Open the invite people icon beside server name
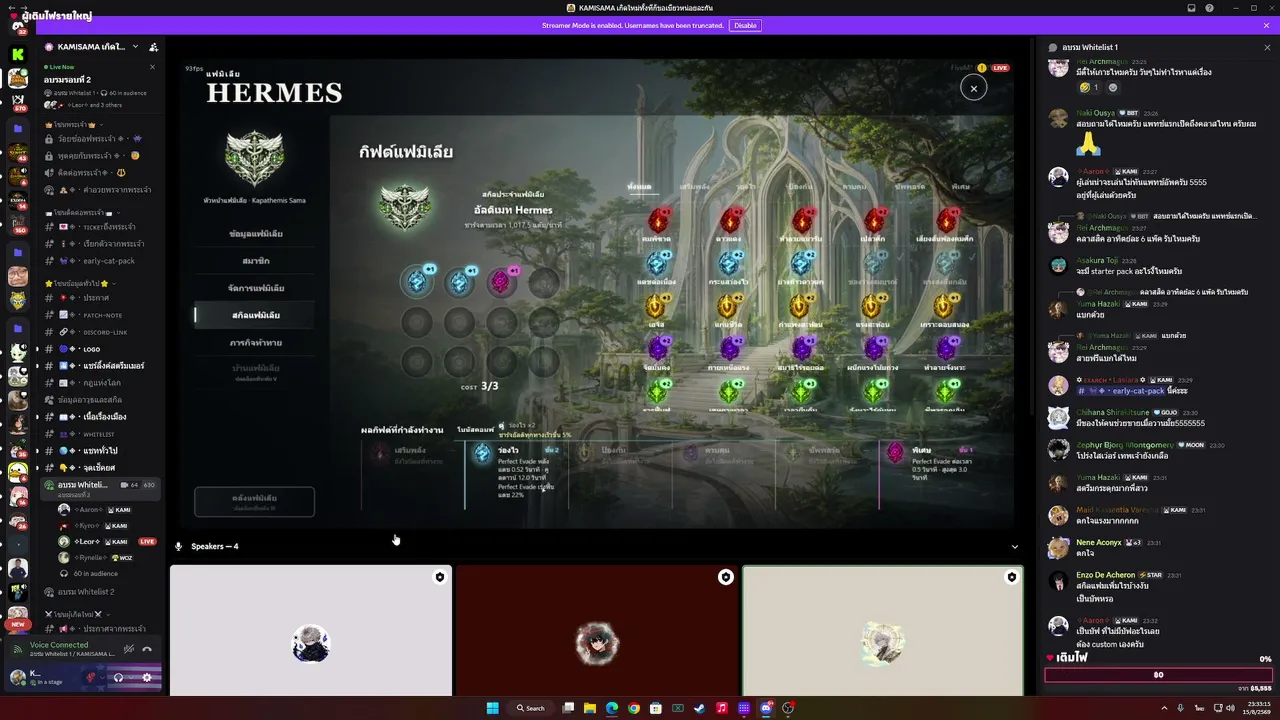The height and width of the screenshot is (720, 1280). 153,47
